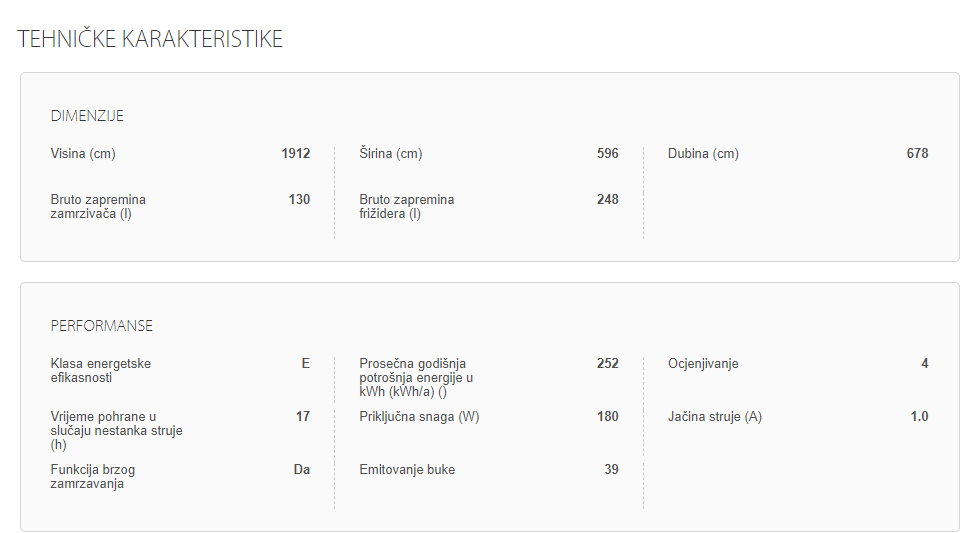Click the Visina (cm) label
The width and height of the screenshot is (978, 533).
click(84, 154)
